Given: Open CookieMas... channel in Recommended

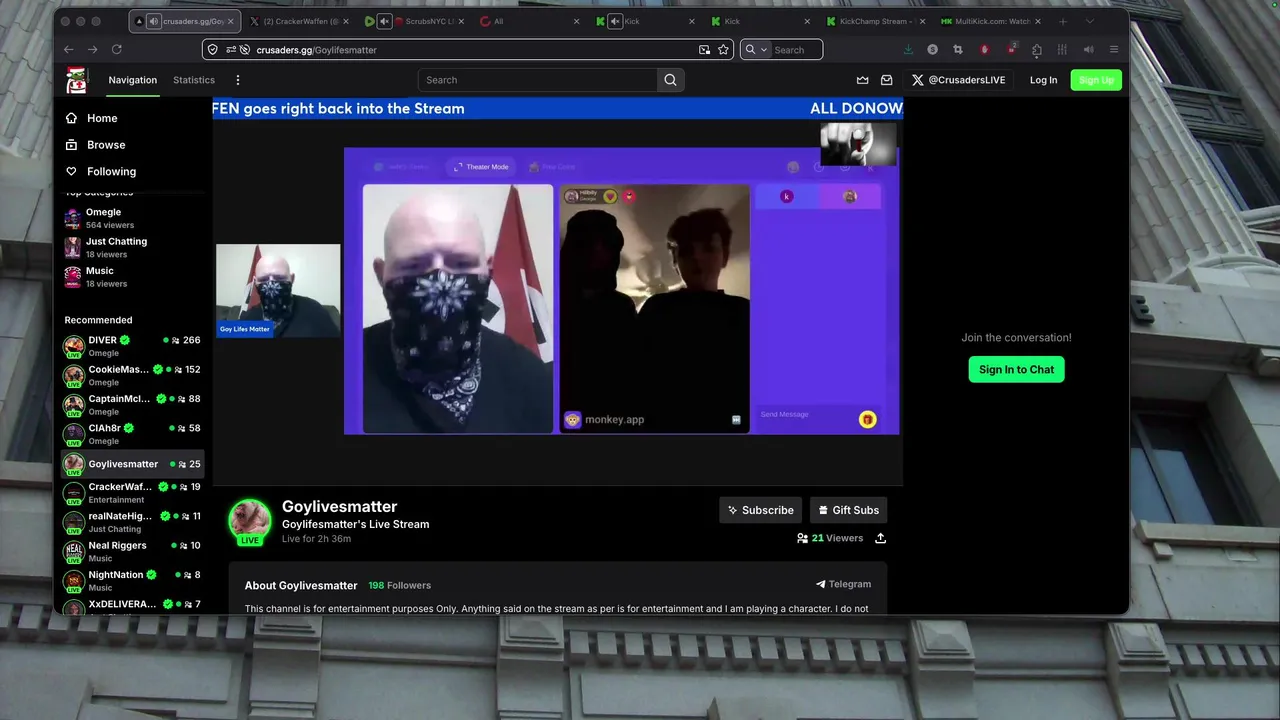Looking at the screenshot, I should point(132,375).
